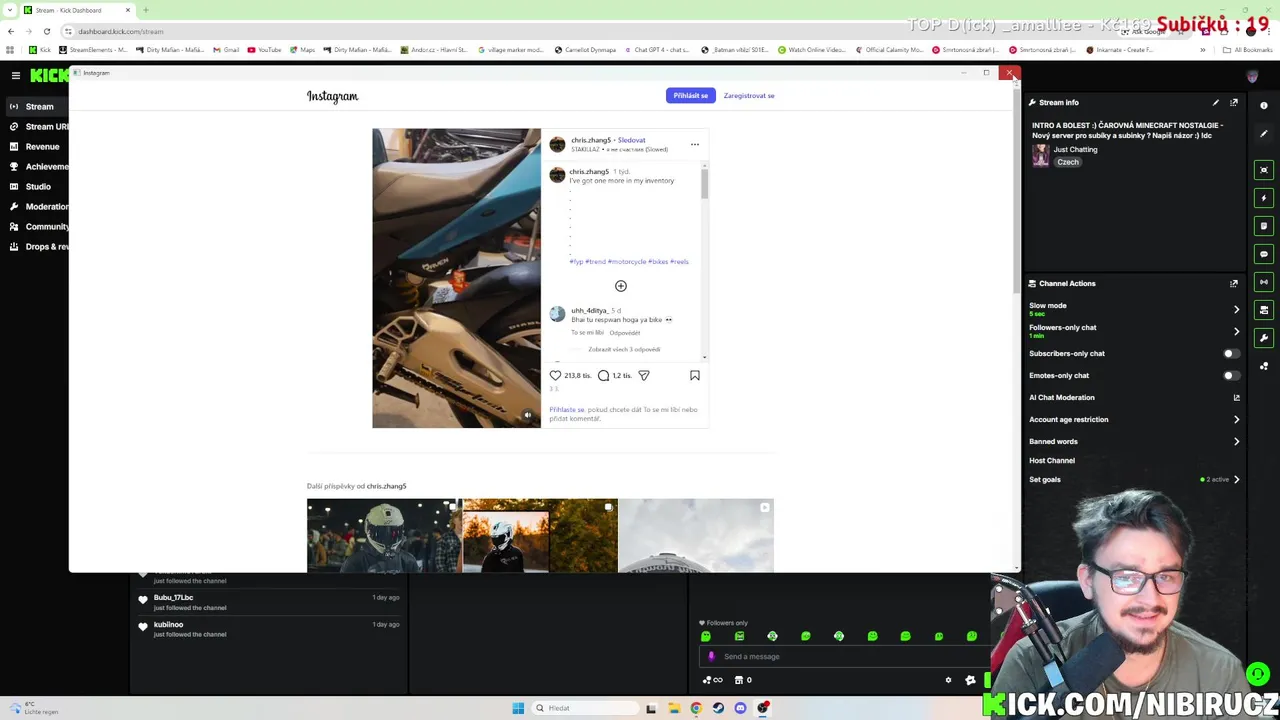The image size is (1280, 720).
Task: Select the Stream - Kick Dashboard tab
Action: 78,10
